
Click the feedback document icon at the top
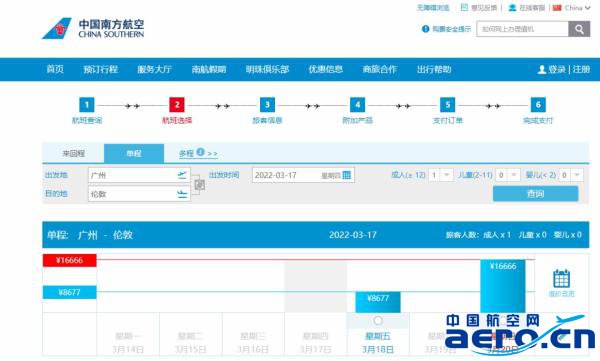pyautogui.click(x=464, y=8)
